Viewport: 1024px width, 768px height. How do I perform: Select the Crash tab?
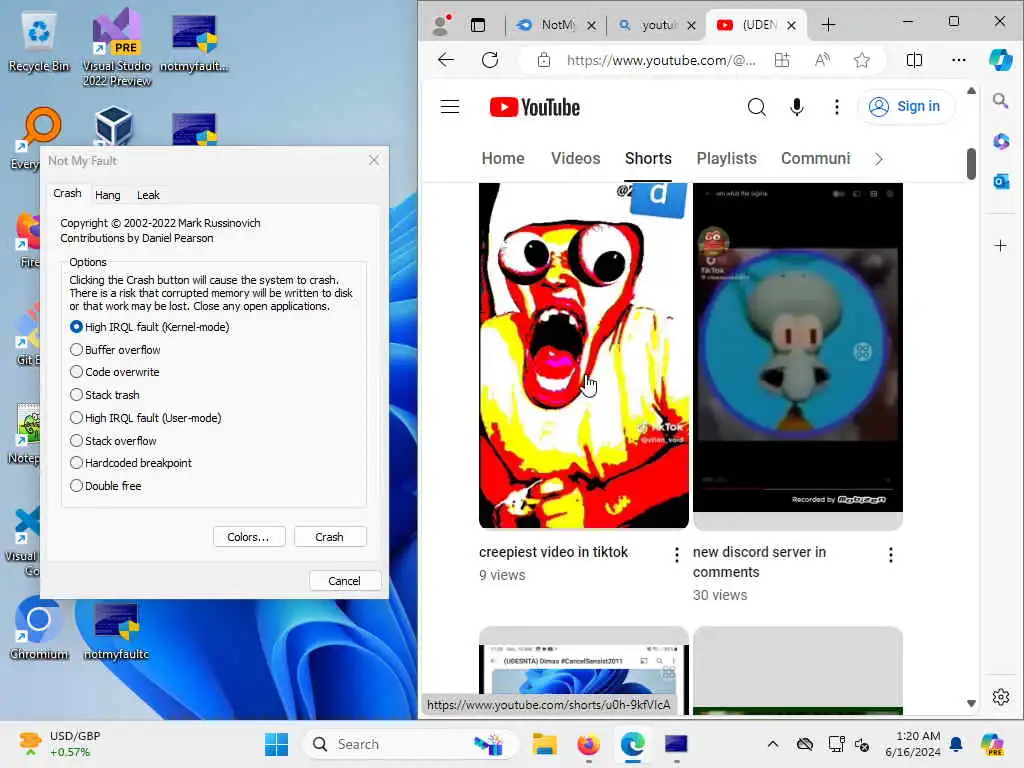[67, 193]
